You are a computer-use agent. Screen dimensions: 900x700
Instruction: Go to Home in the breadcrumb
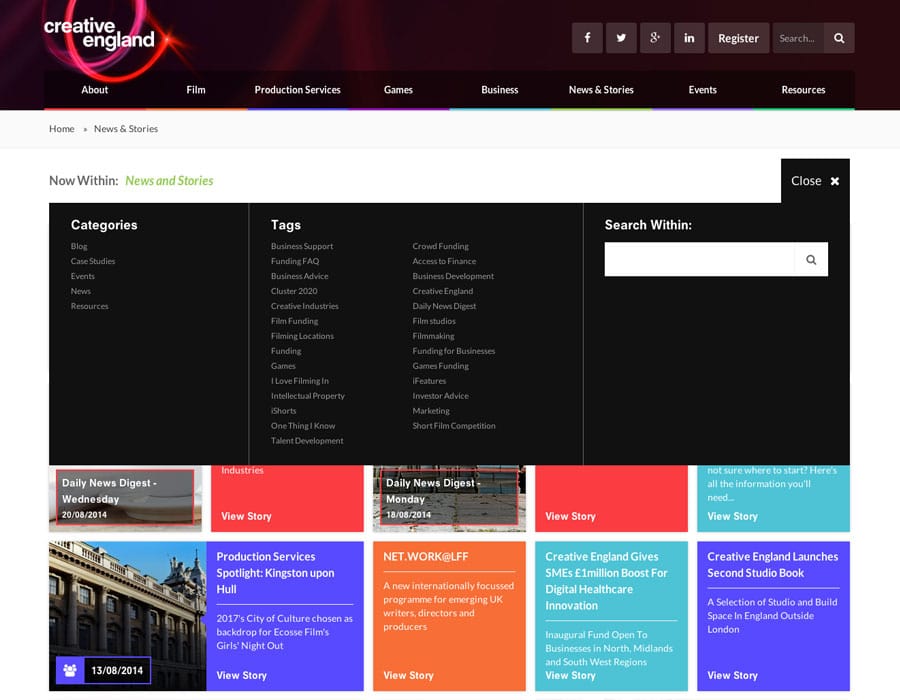[x=62, y=129]
